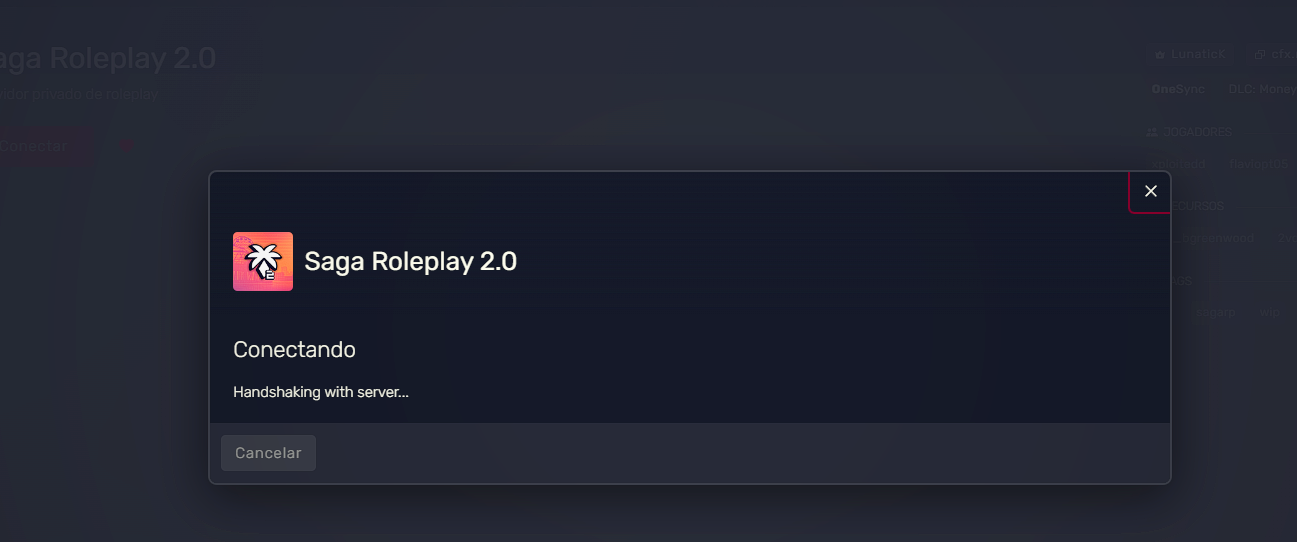Click the bgreenwood resource entry
The width and height of the screenshot is (1297, 542).
1220,238
